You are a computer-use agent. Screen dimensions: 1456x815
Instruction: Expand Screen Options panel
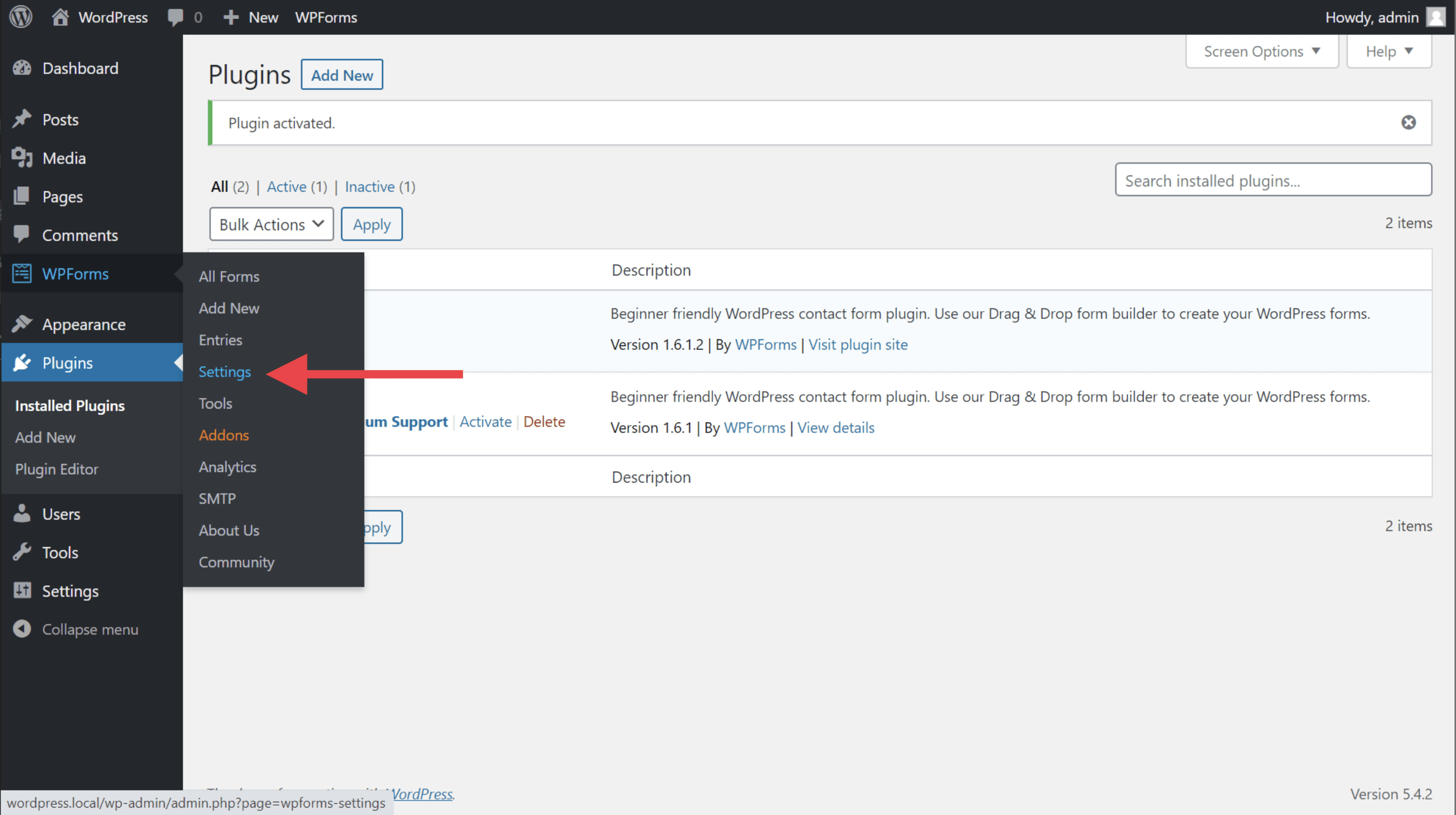[1261, 51]
